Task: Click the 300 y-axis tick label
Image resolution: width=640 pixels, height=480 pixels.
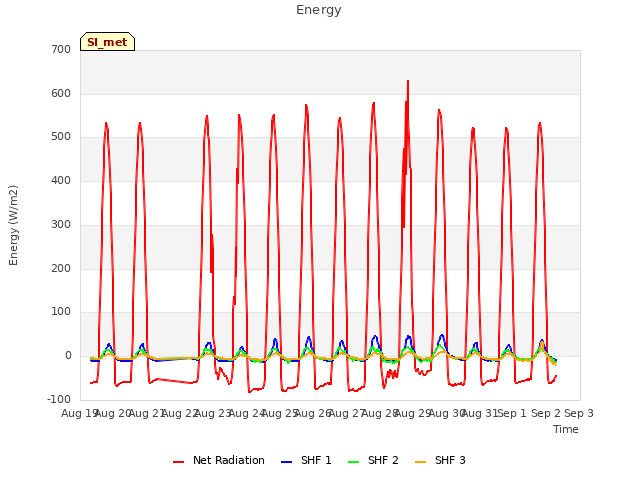Action: coord(61,224)
